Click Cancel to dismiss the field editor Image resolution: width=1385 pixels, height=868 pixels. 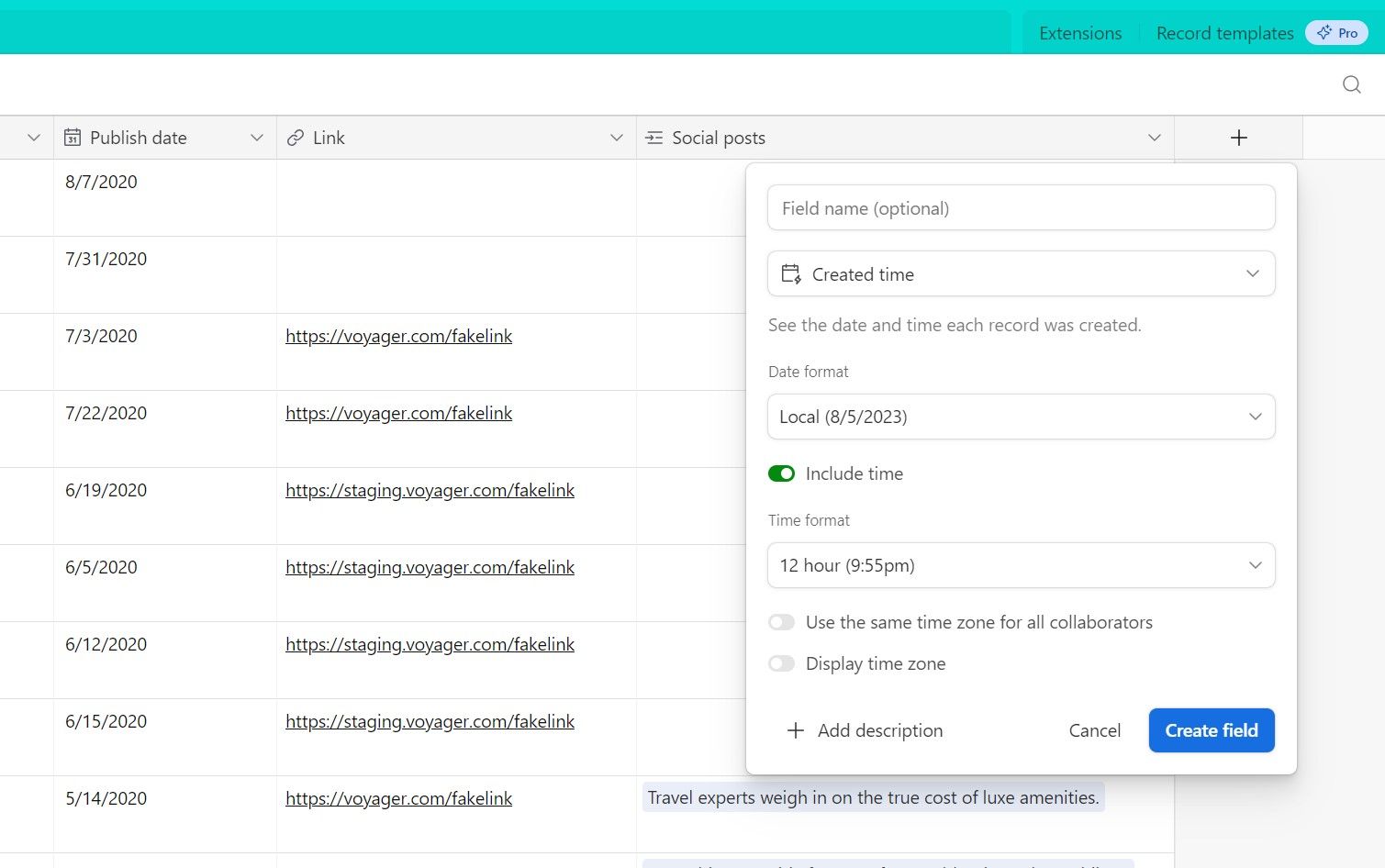1094,730
